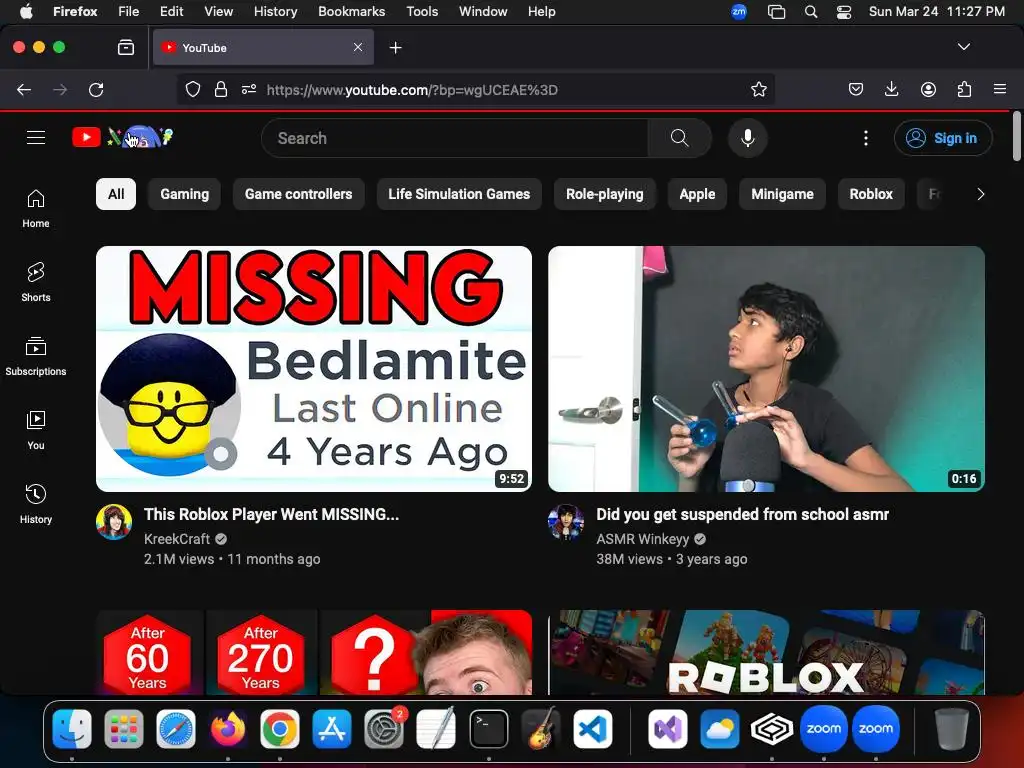Image resolution: width=1024 pixels, height=768 pixels.
Task: Click the page vertical scrollbar
Action: pyautogui.click(x=1017, y=136)
